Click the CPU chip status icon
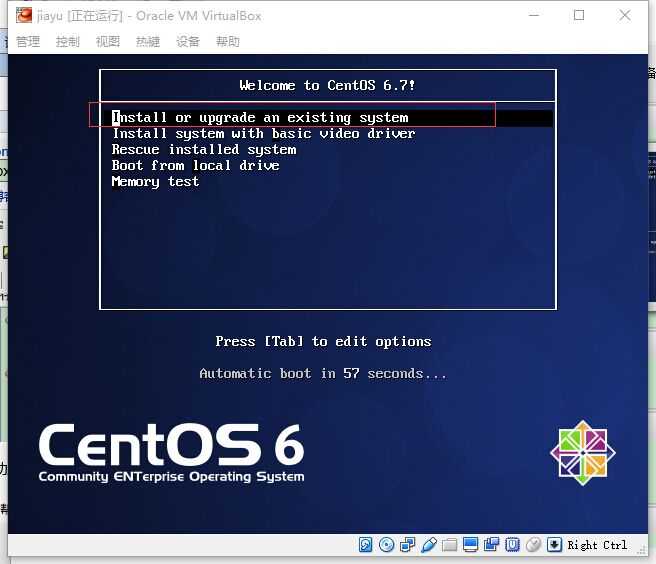This screenshot has height=564, width=656. click(x=512, y=545)
